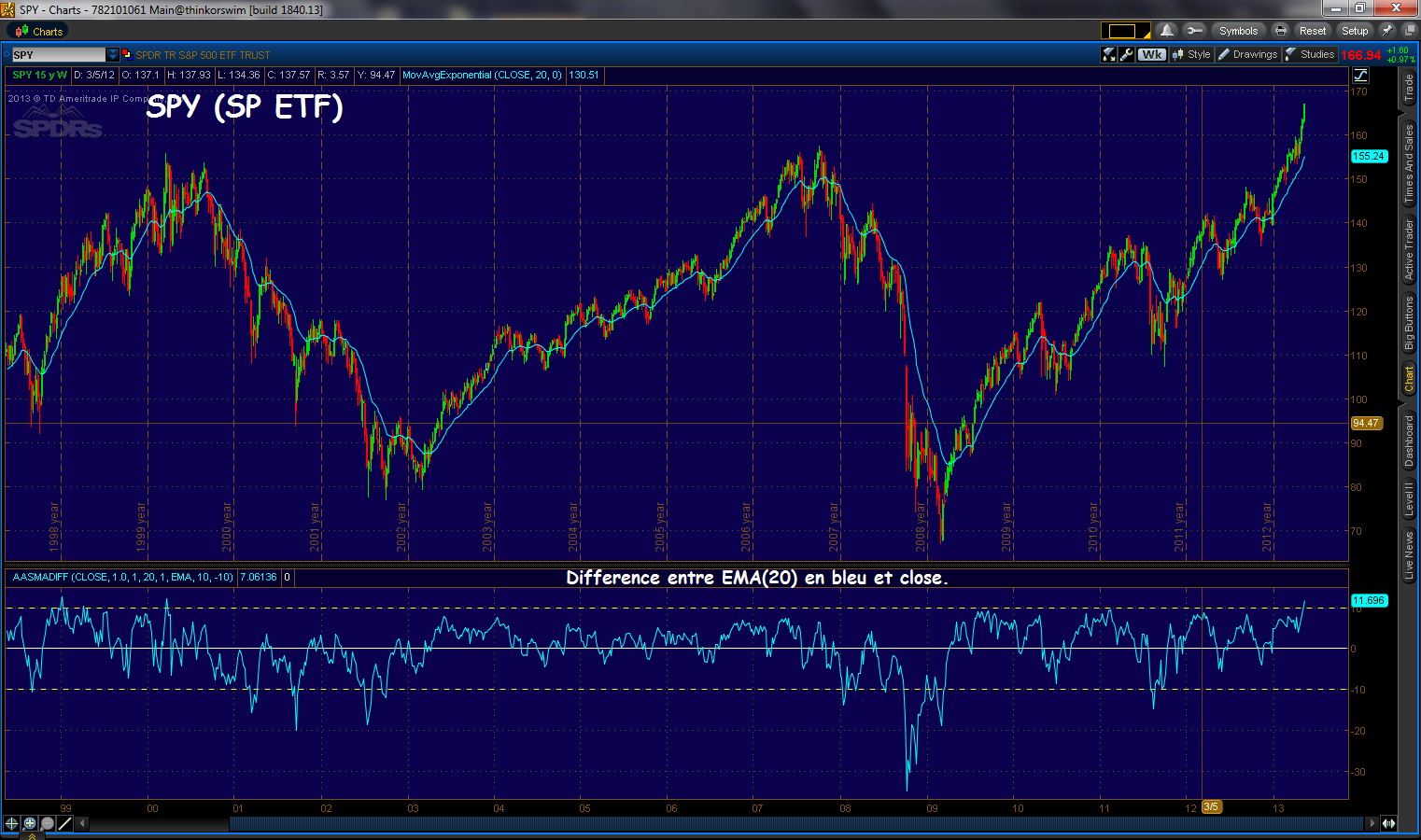Screen dimensions: 1421x840
Task: Click the 3/5 date marker
Action: (x=1211, y=806)
